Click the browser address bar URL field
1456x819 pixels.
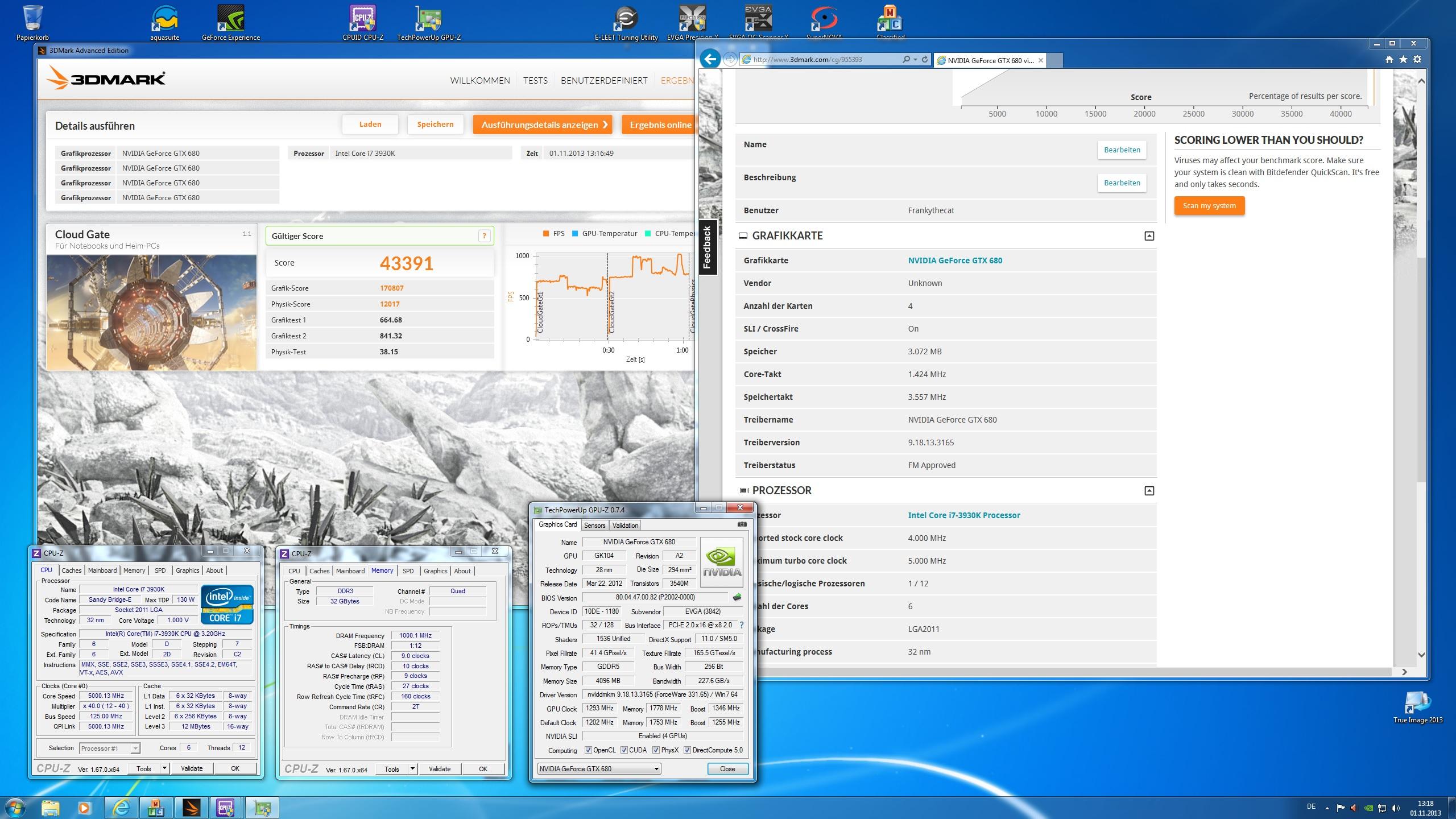pos(824,59)
